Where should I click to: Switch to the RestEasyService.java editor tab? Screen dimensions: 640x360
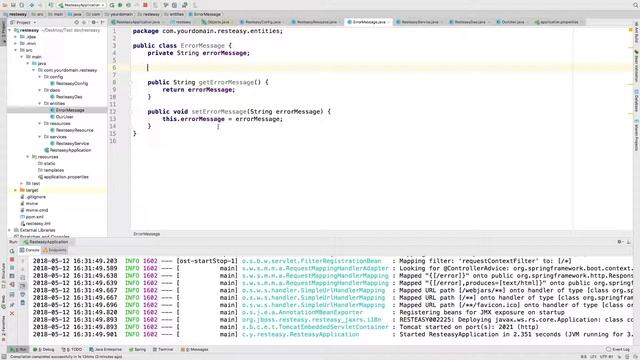coord(419,22)
